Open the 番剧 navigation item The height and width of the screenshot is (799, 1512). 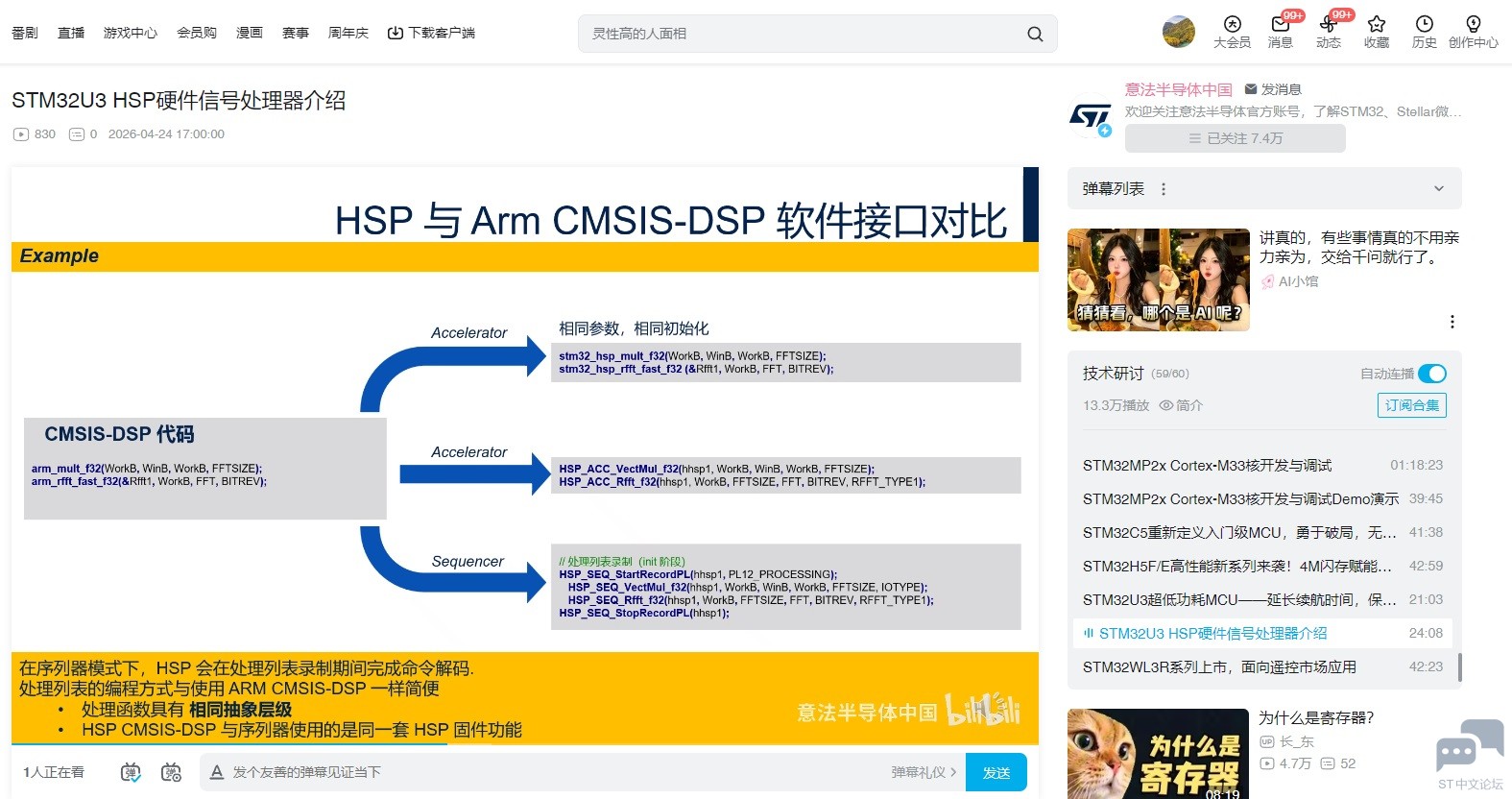[x=25, y=33]
